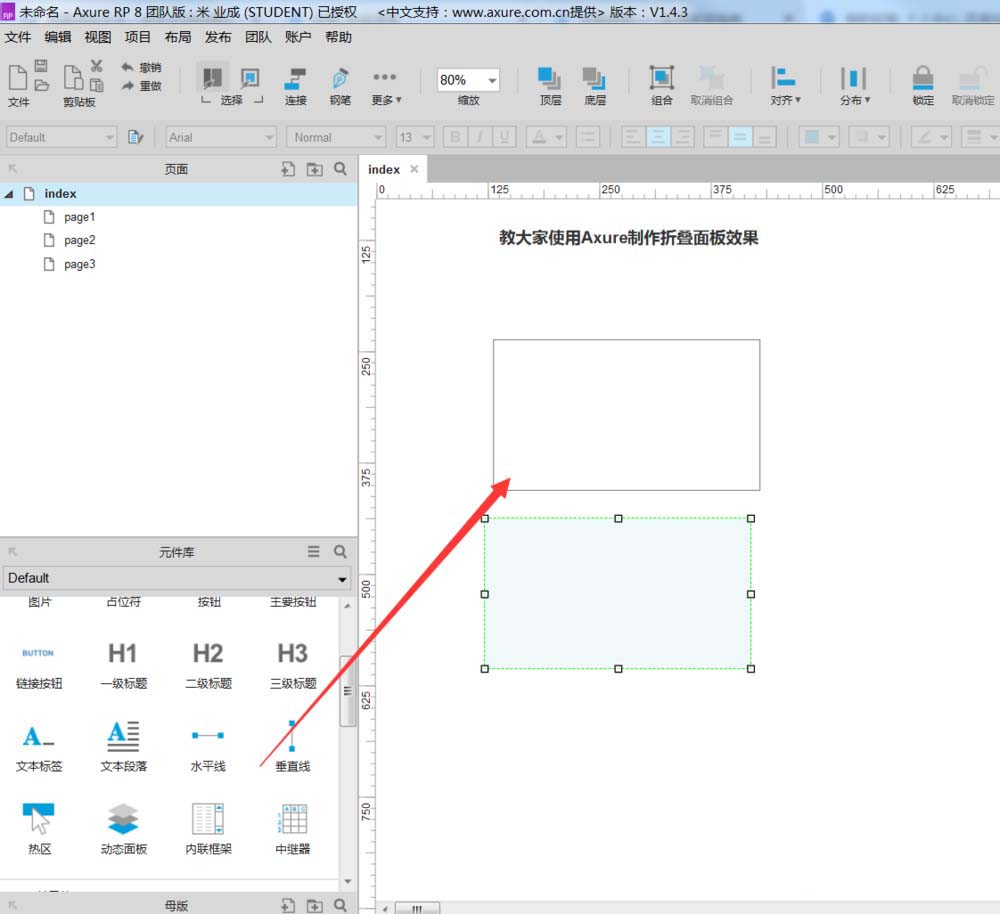The width and height of the screenshot is (1000, 914).
Task: Click the 撤销 (Undo) button
Action: pos(142,66)
